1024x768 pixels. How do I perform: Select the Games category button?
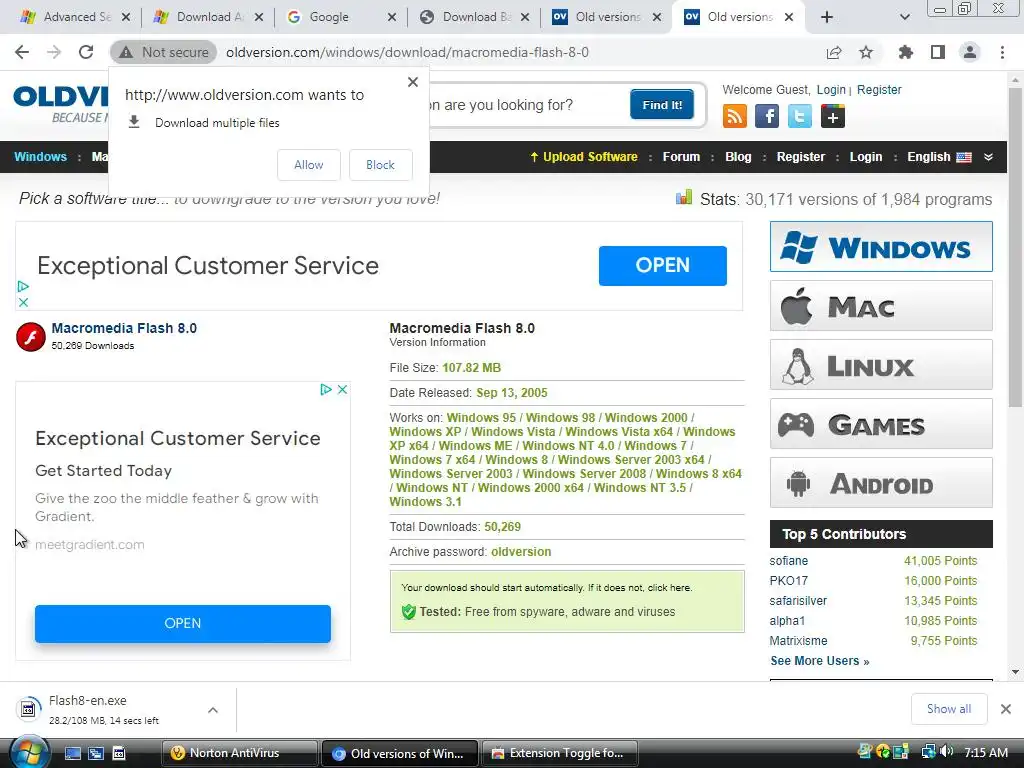click(881, 424)
